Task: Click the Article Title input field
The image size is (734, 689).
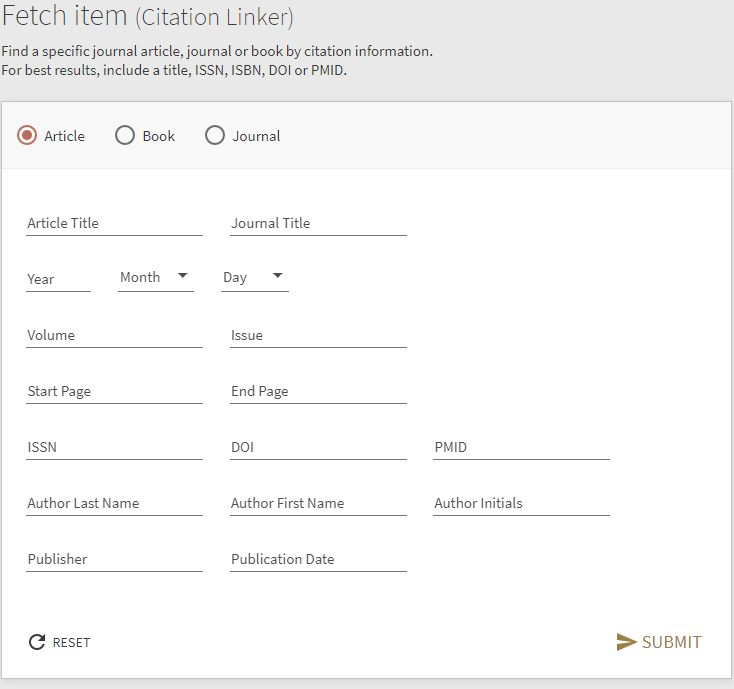Action: pos(114,223)
